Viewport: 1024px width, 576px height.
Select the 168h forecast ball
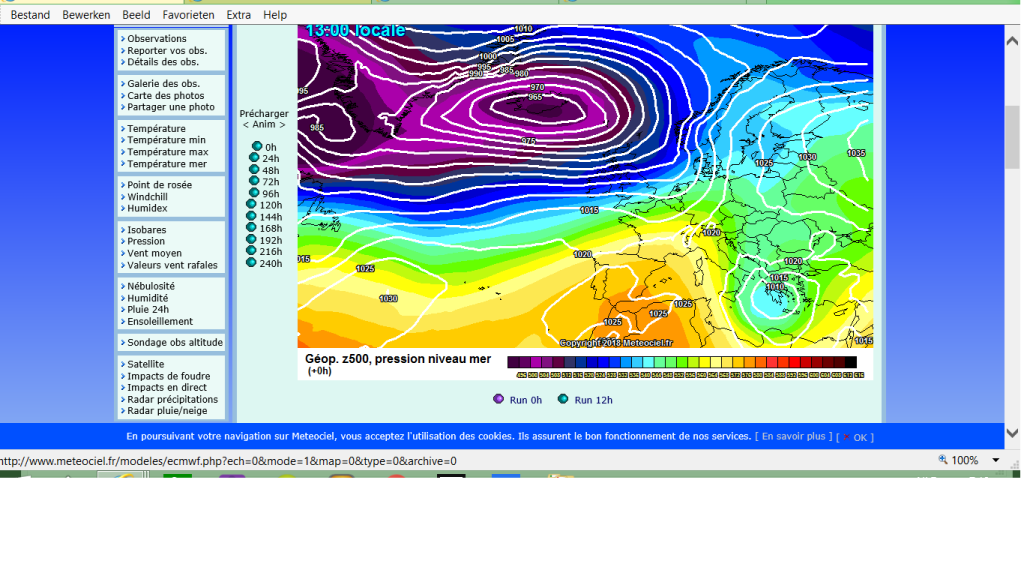pyautogui.click(x=251, y=228)
